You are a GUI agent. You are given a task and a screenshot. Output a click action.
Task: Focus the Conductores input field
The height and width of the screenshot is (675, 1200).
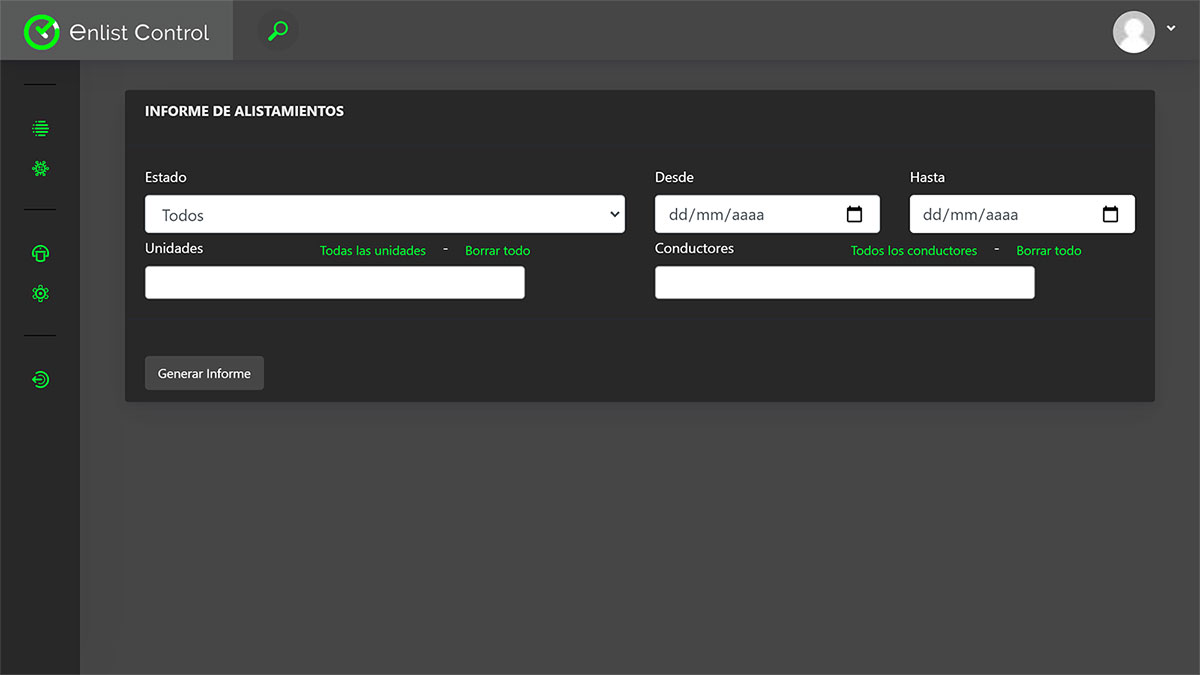tap(844, 283)
